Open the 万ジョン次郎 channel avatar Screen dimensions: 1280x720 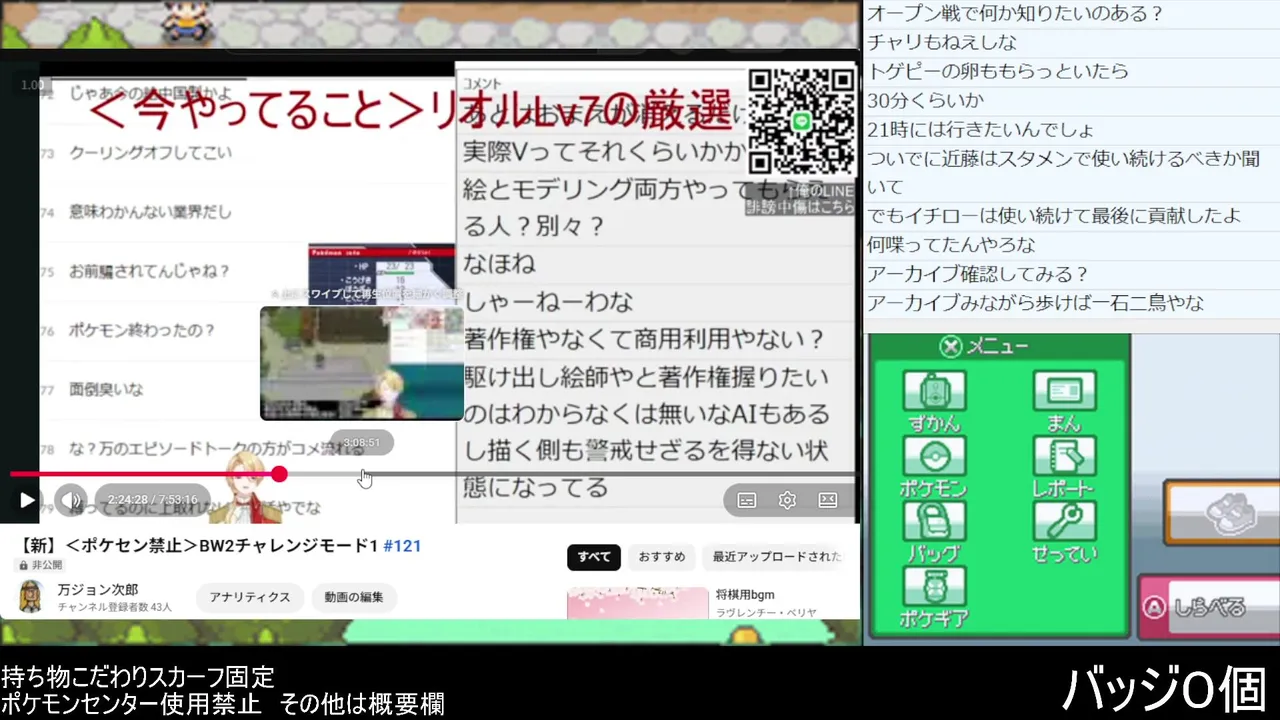point(32,597)
